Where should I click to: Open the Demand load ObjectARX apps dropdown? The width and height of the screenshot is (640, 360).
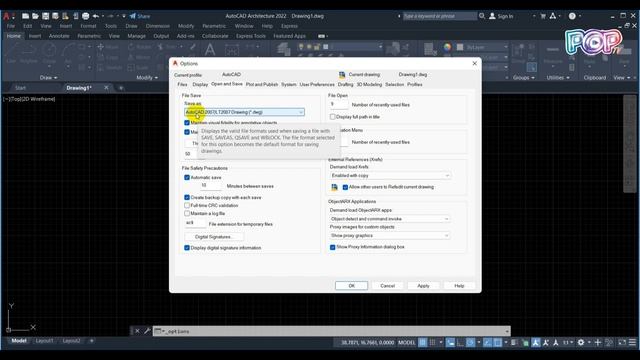click(390, 219)
